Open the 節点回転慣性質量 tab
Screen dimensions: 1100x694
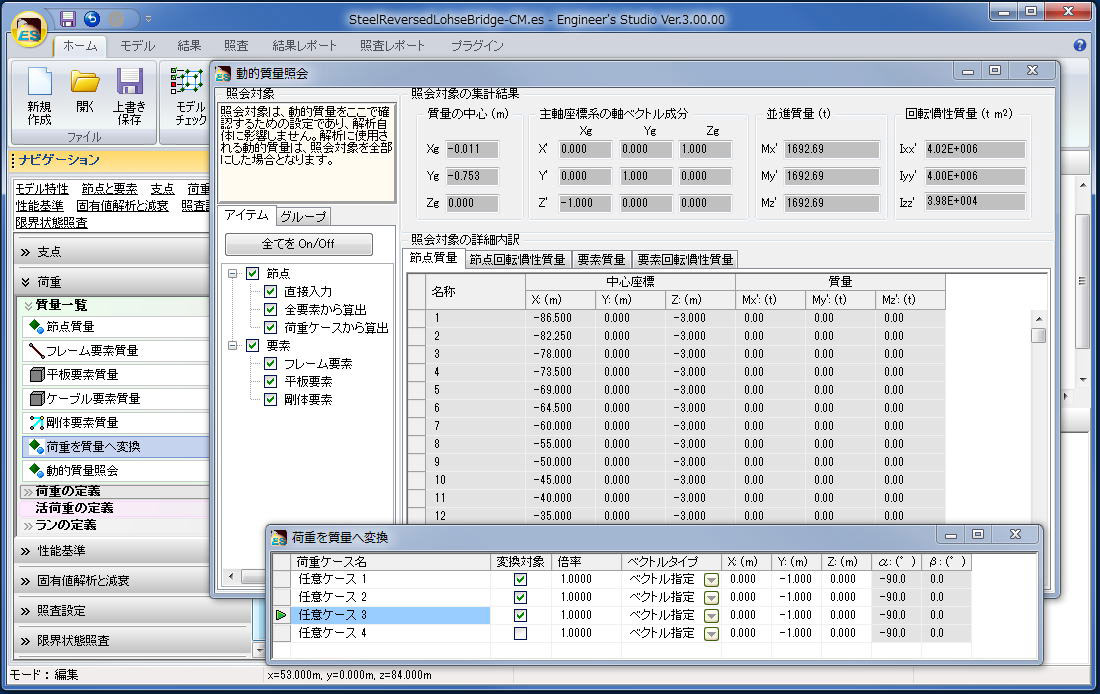pos(518,260)
